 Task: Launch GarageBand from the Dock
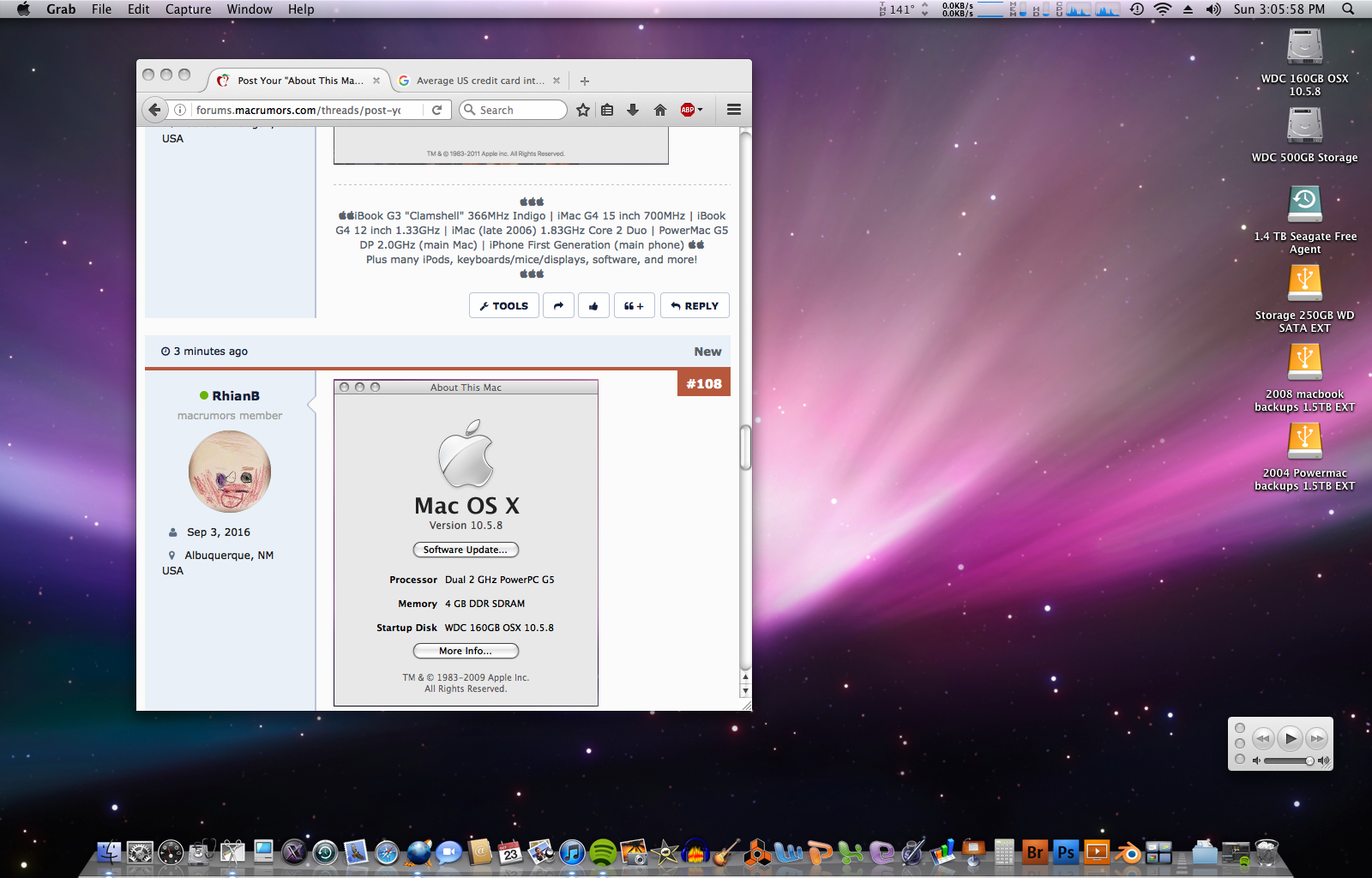point(725,852)
